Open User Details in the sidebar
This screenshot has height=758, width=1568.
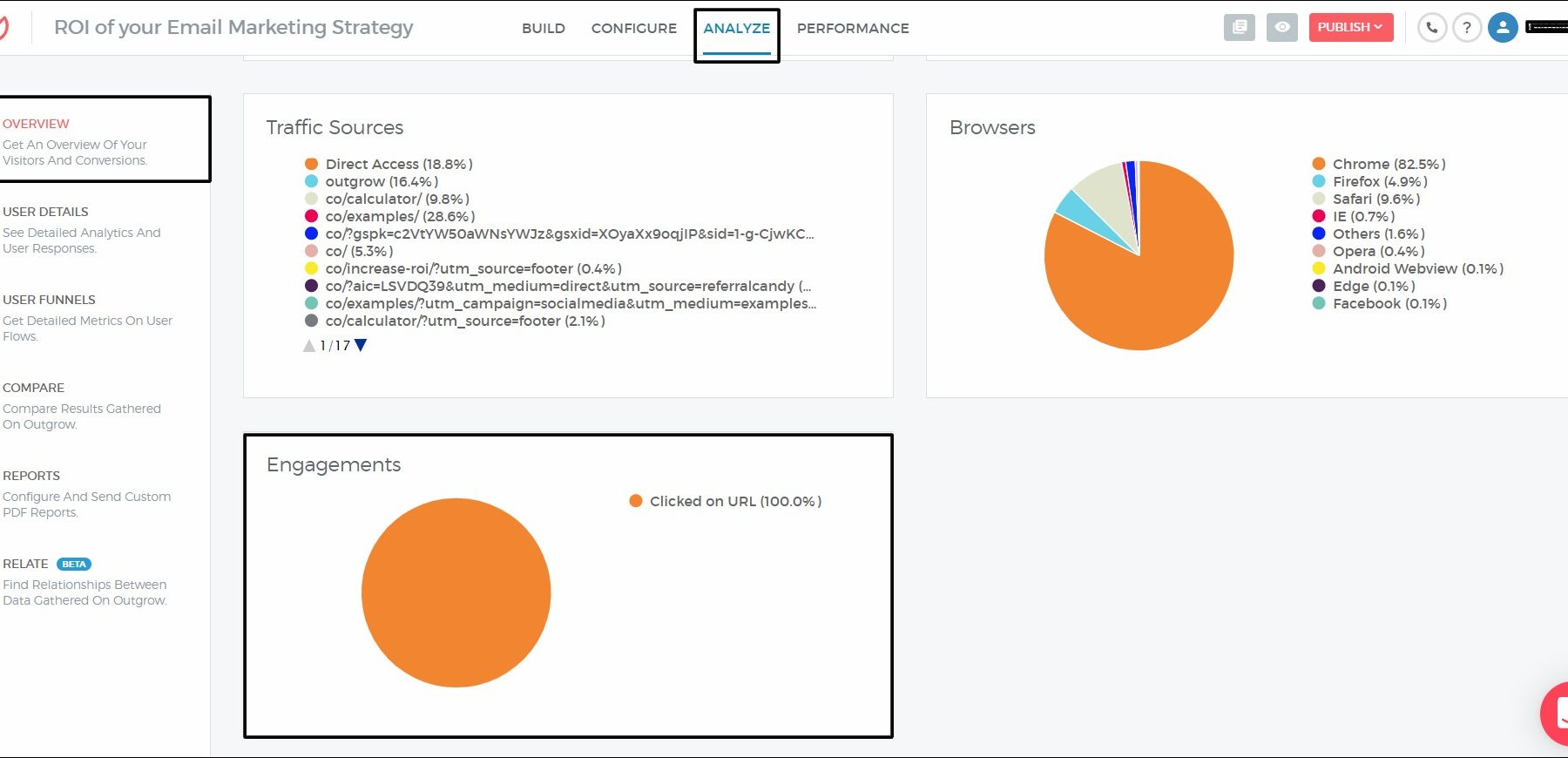click(45, 212)
